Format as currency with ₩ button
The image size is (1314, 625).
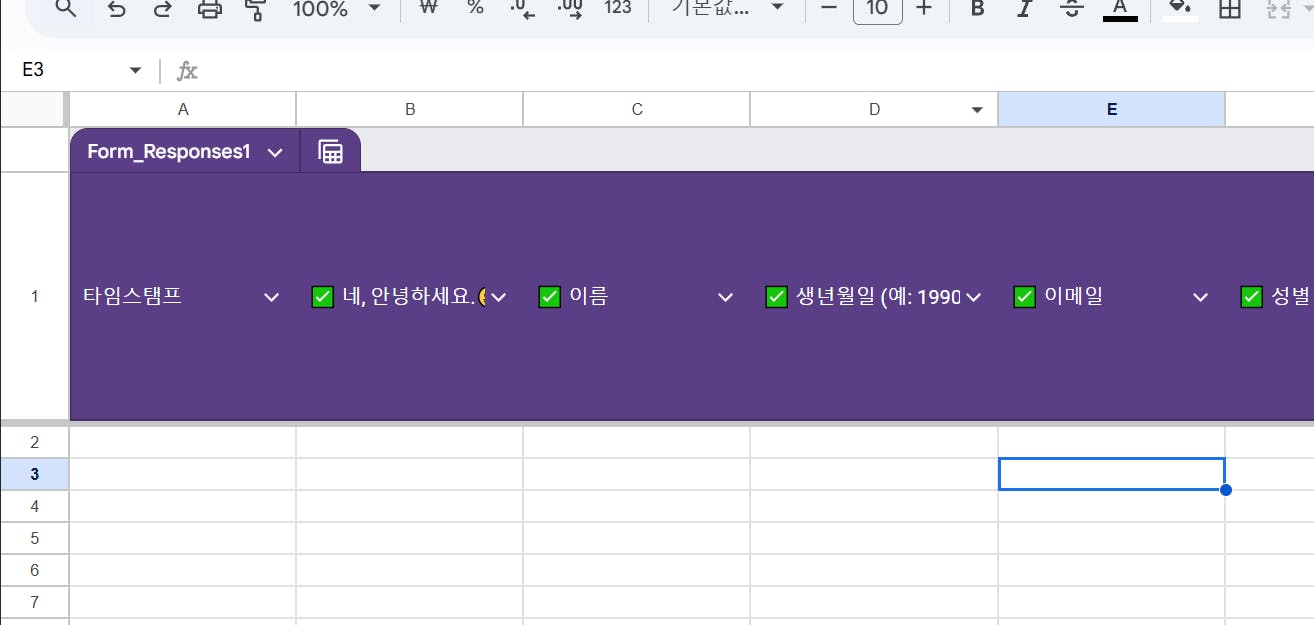click(429, 7)
